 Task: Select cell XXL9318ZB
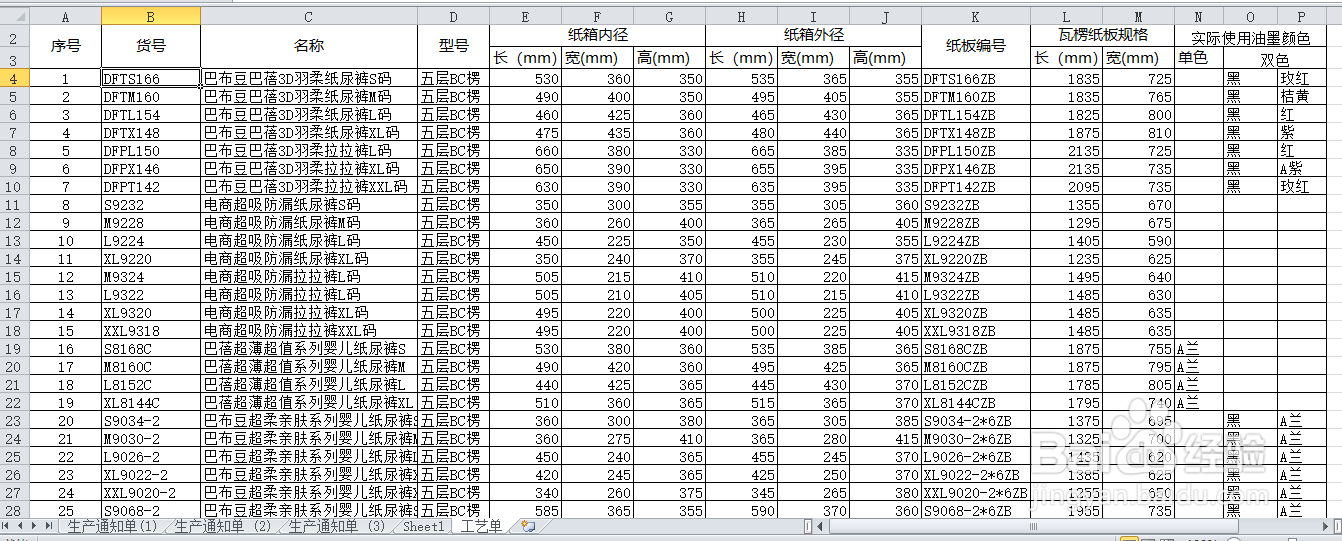pos(975,330)
